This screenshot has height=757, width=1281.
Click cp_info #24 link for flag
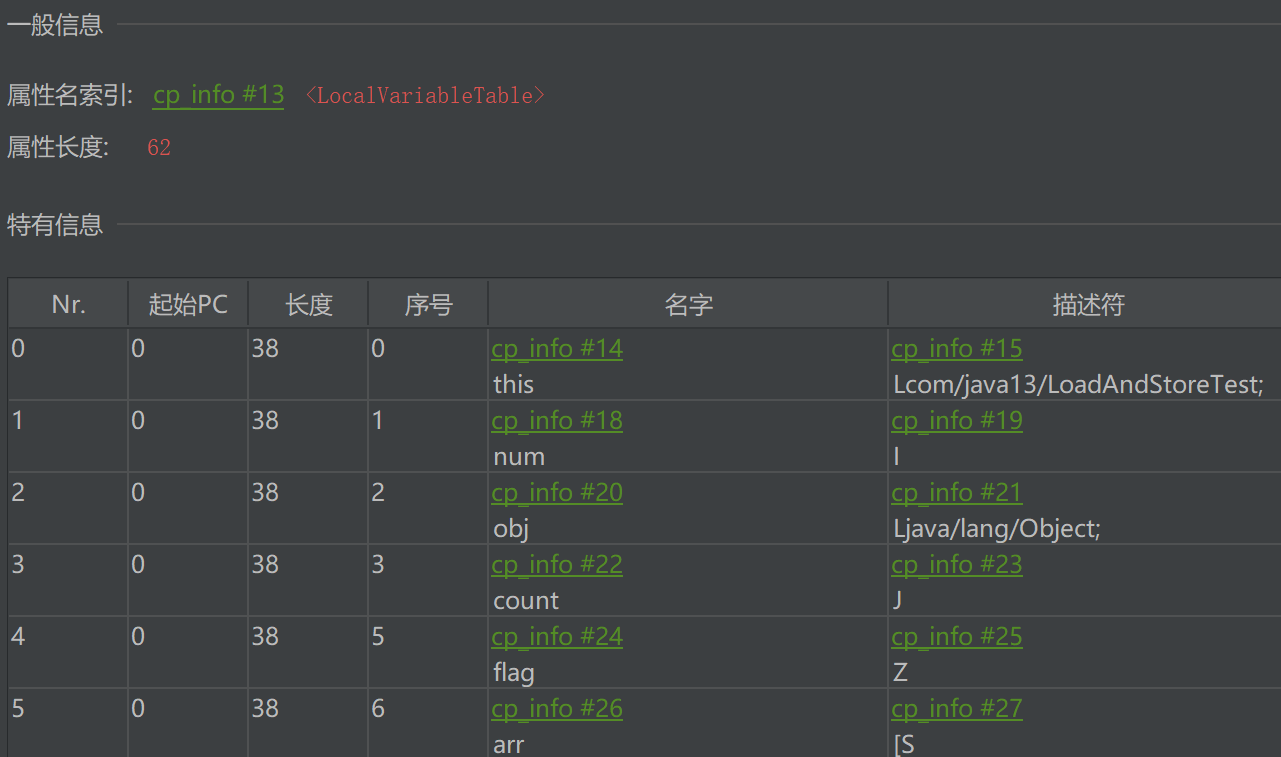pyautogui.click(x=556, y=637)
